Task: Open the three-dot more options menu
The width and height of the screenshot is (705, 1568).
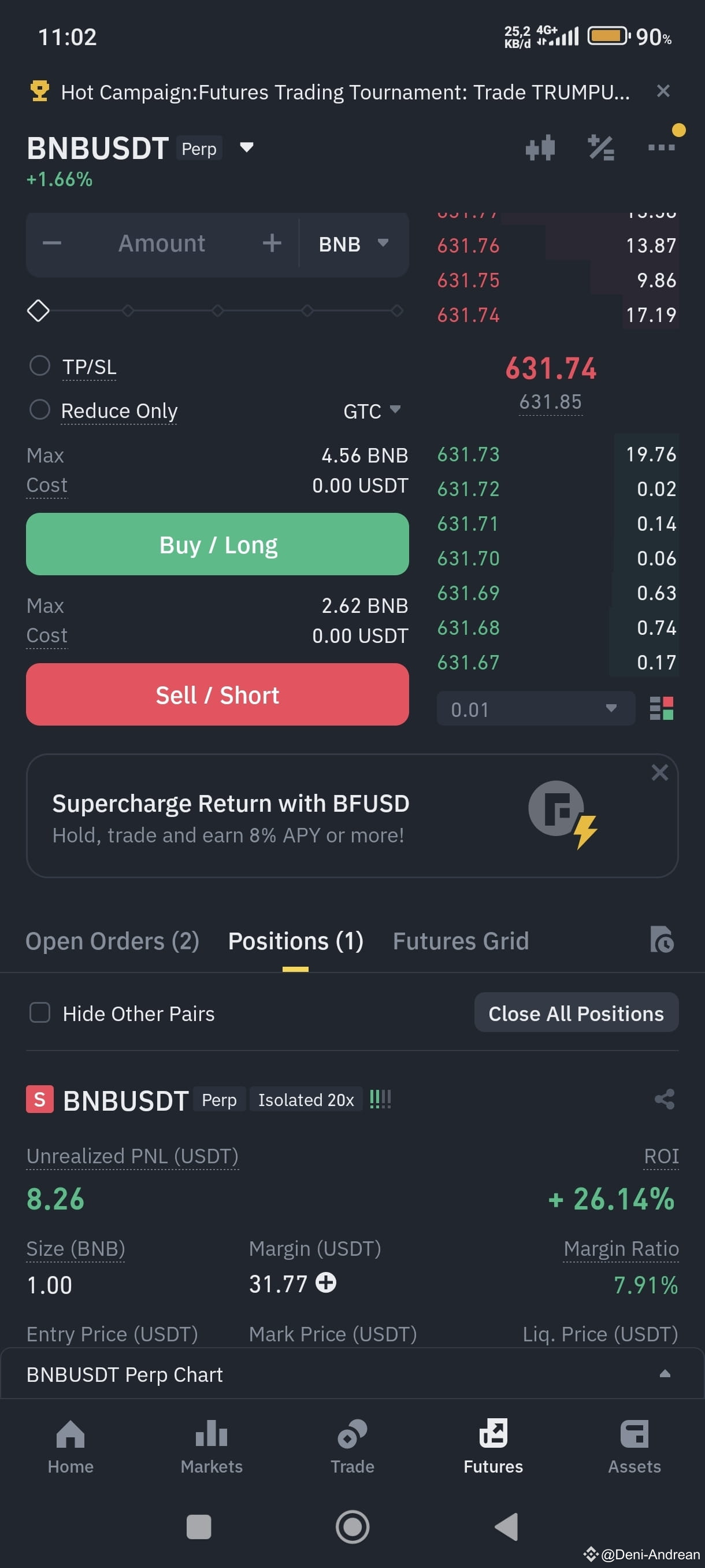Action: click(661, 148)
